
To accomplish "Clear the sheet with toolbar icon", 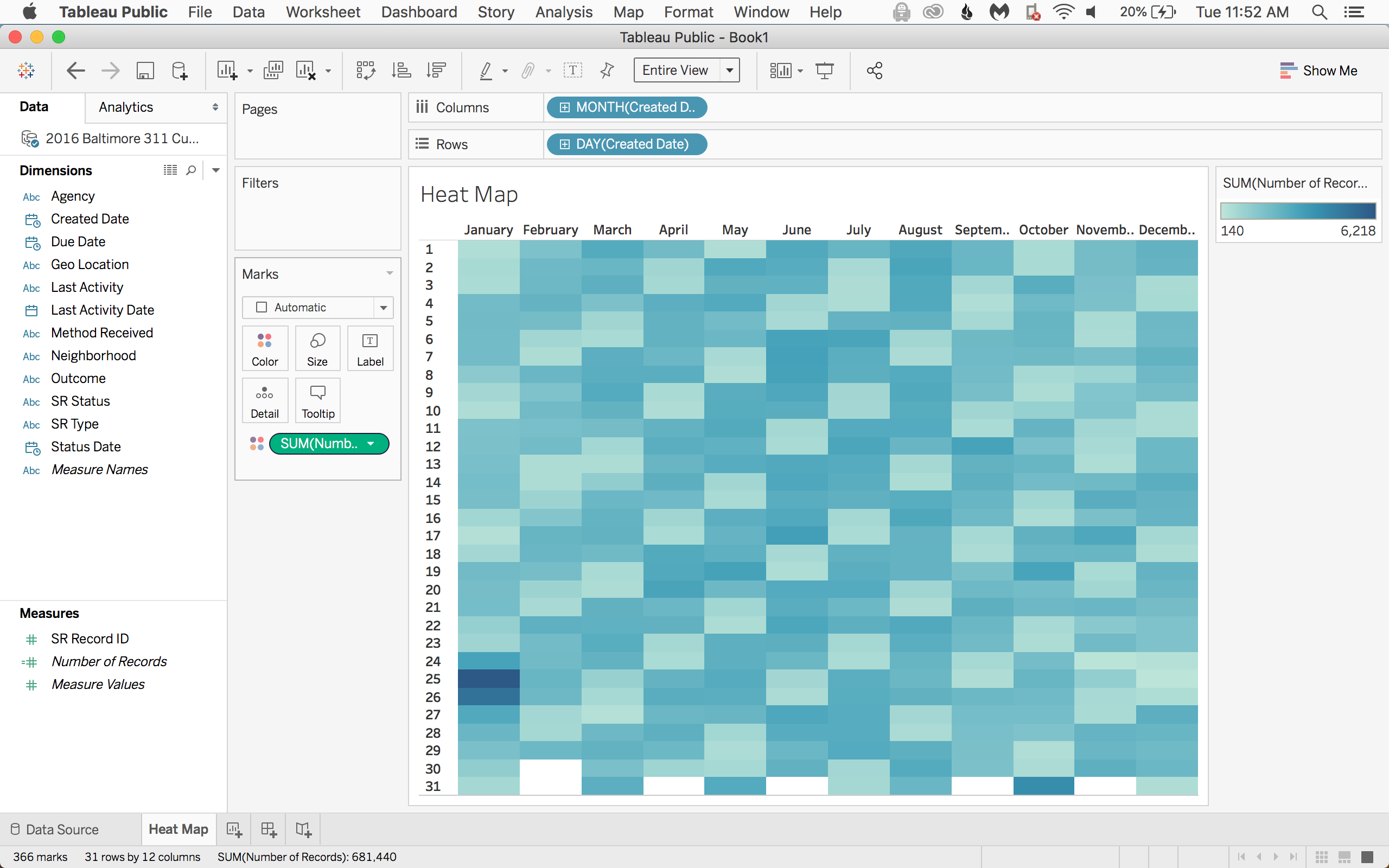I will tap(306, 71).
